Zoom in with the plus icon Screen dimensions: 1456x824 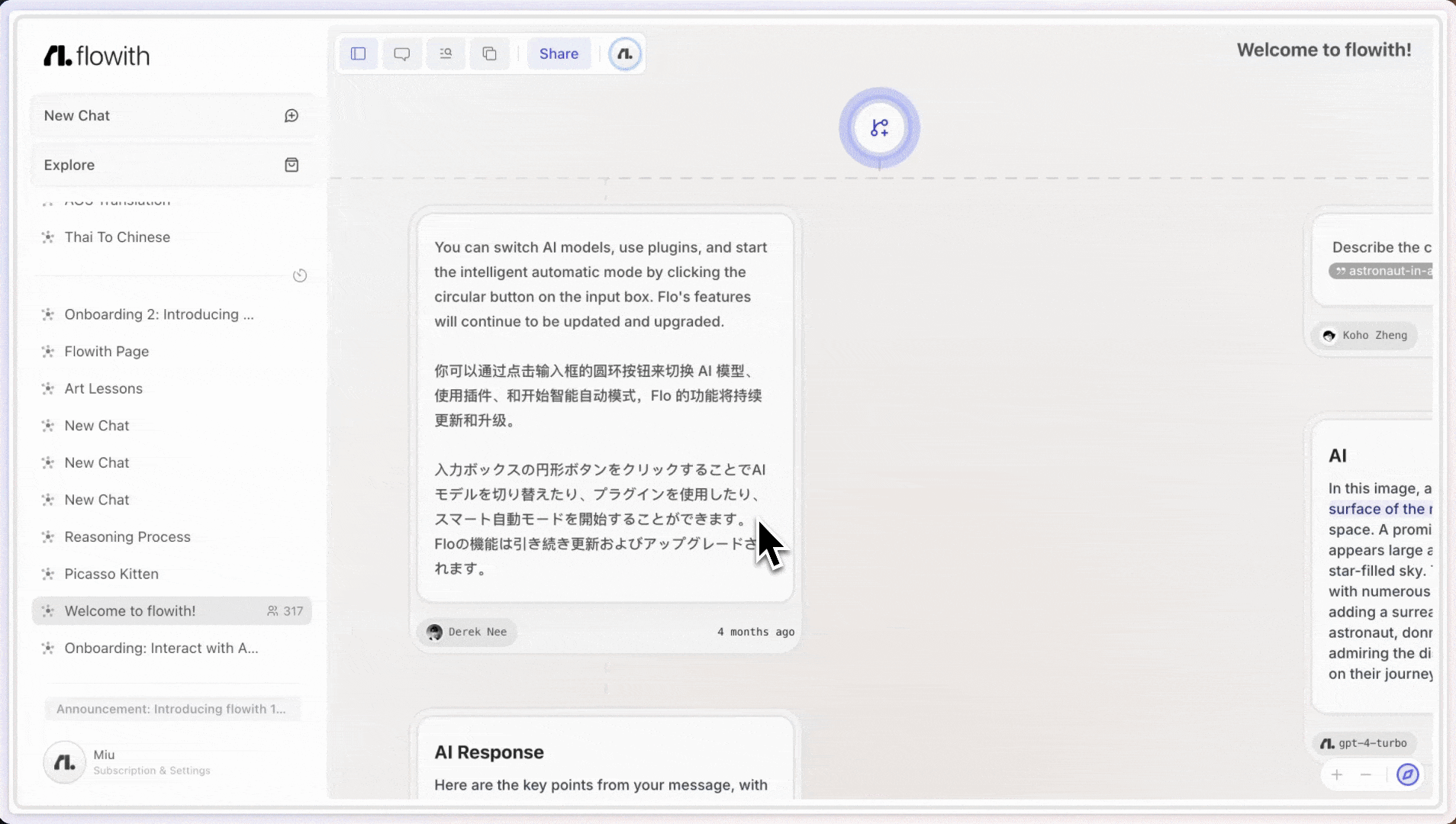tap(1337, 775)
